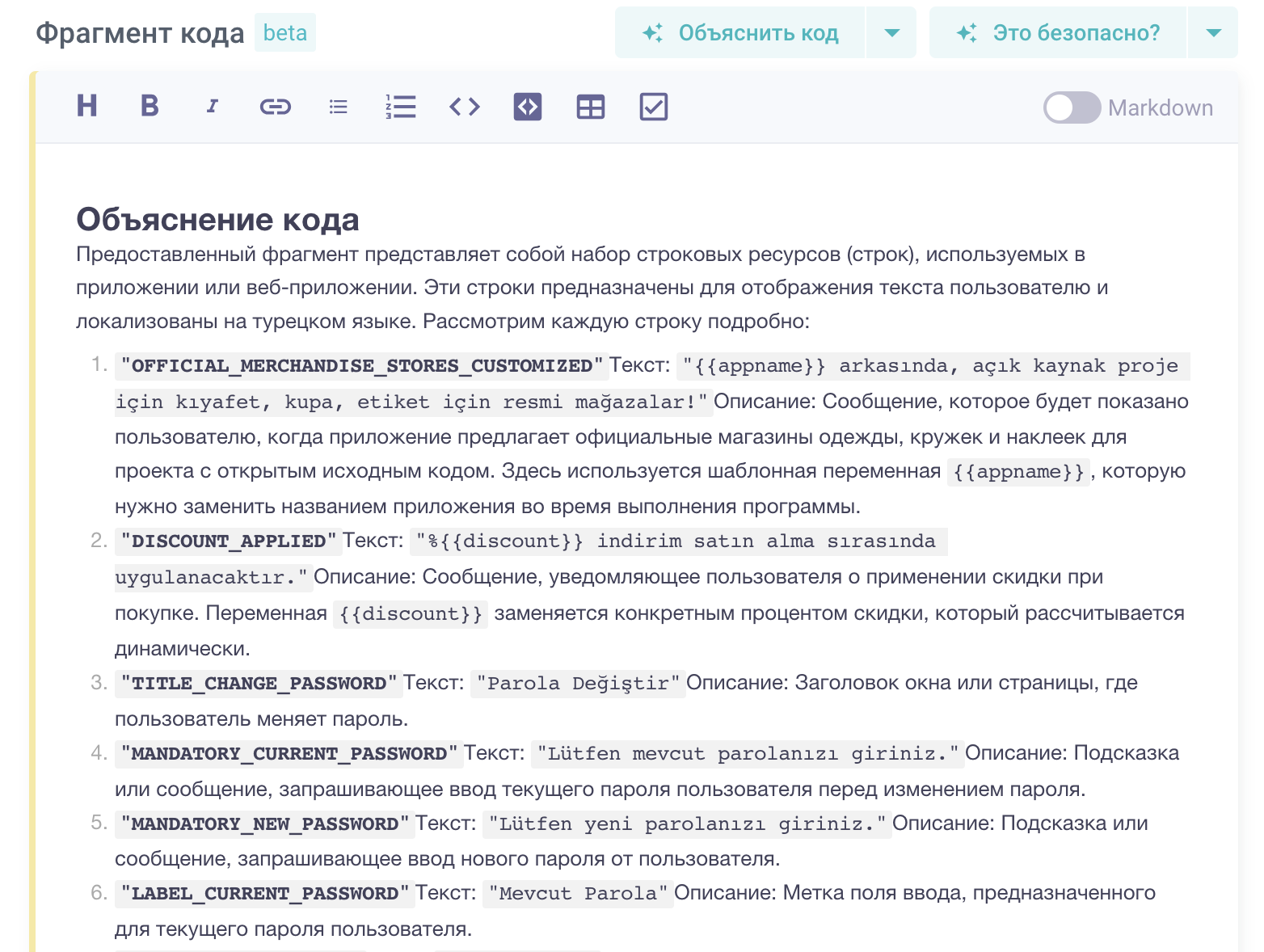Create a bulleted list
Screen dimensions: 1264x952
point(338,107)
